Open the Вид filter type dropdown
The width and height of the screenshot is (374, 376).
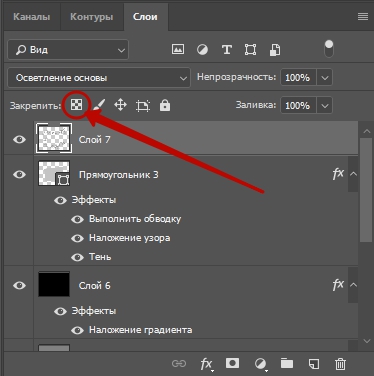coord(68,50)
